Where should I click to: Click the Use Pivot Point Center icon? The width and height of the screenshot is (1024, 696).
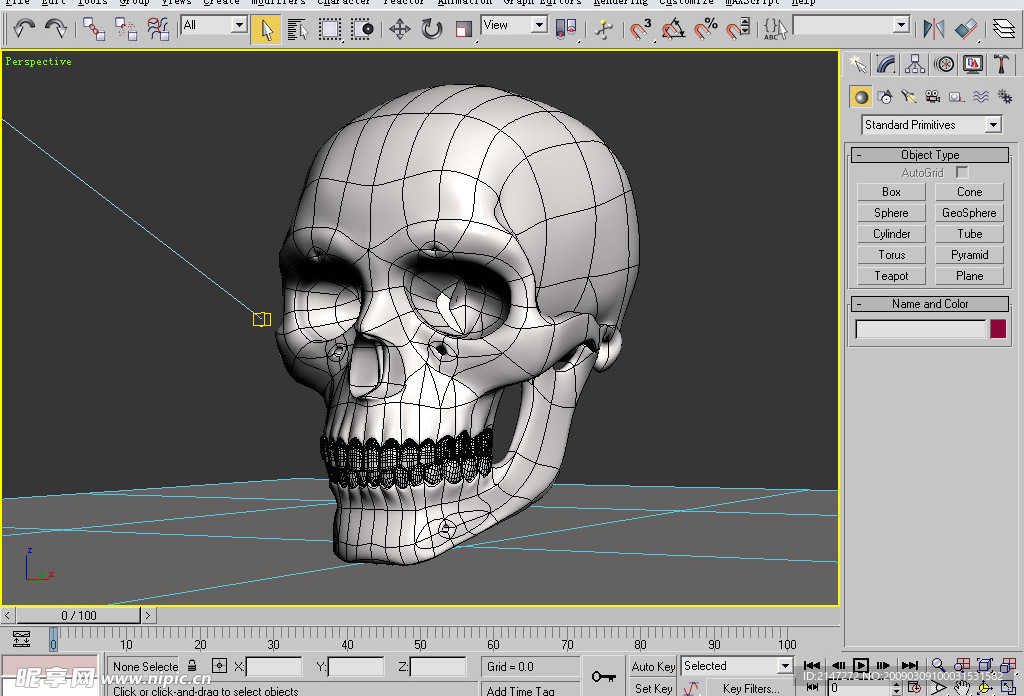566,29
